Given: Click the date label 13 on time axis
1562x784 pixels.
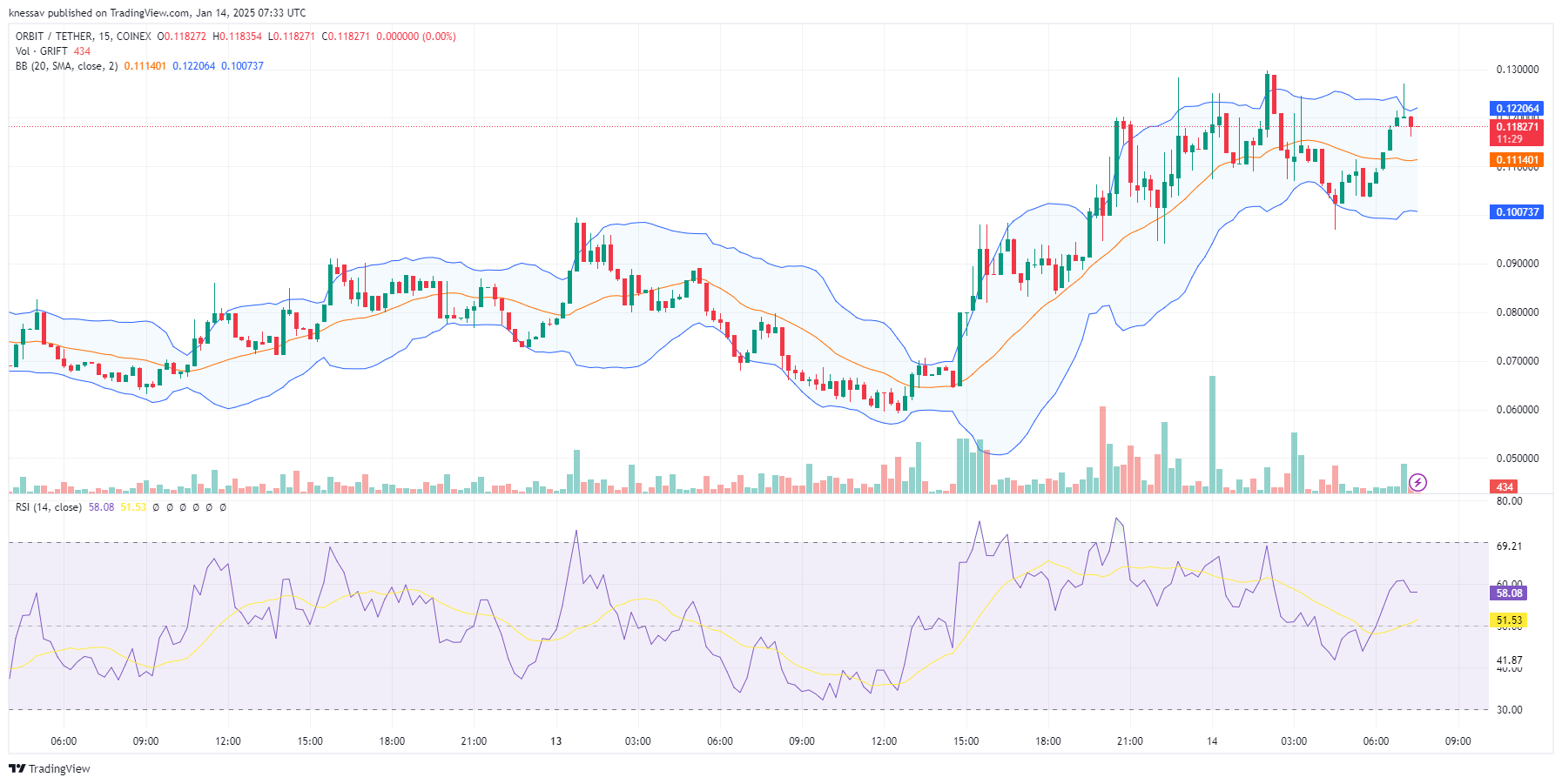Looking at the screenshot, I should (x=555, y=741).
